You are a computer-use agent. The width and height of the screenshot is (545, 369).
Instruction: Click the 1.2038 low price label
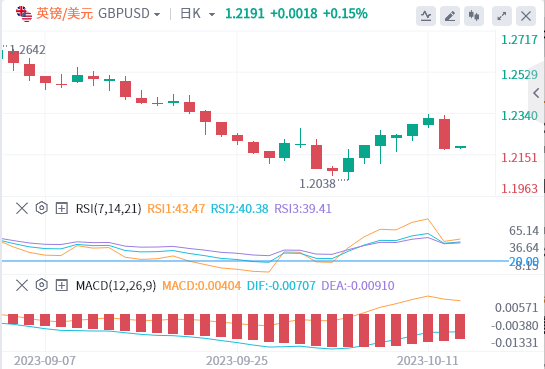(317, 184)
